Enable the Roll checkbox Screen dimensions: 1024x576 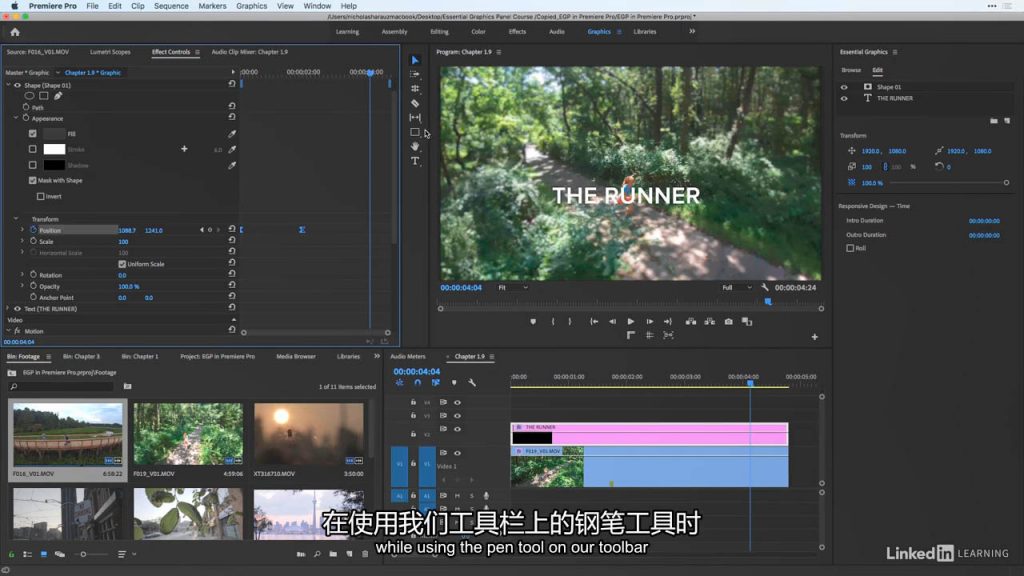[x=850, y=248]
